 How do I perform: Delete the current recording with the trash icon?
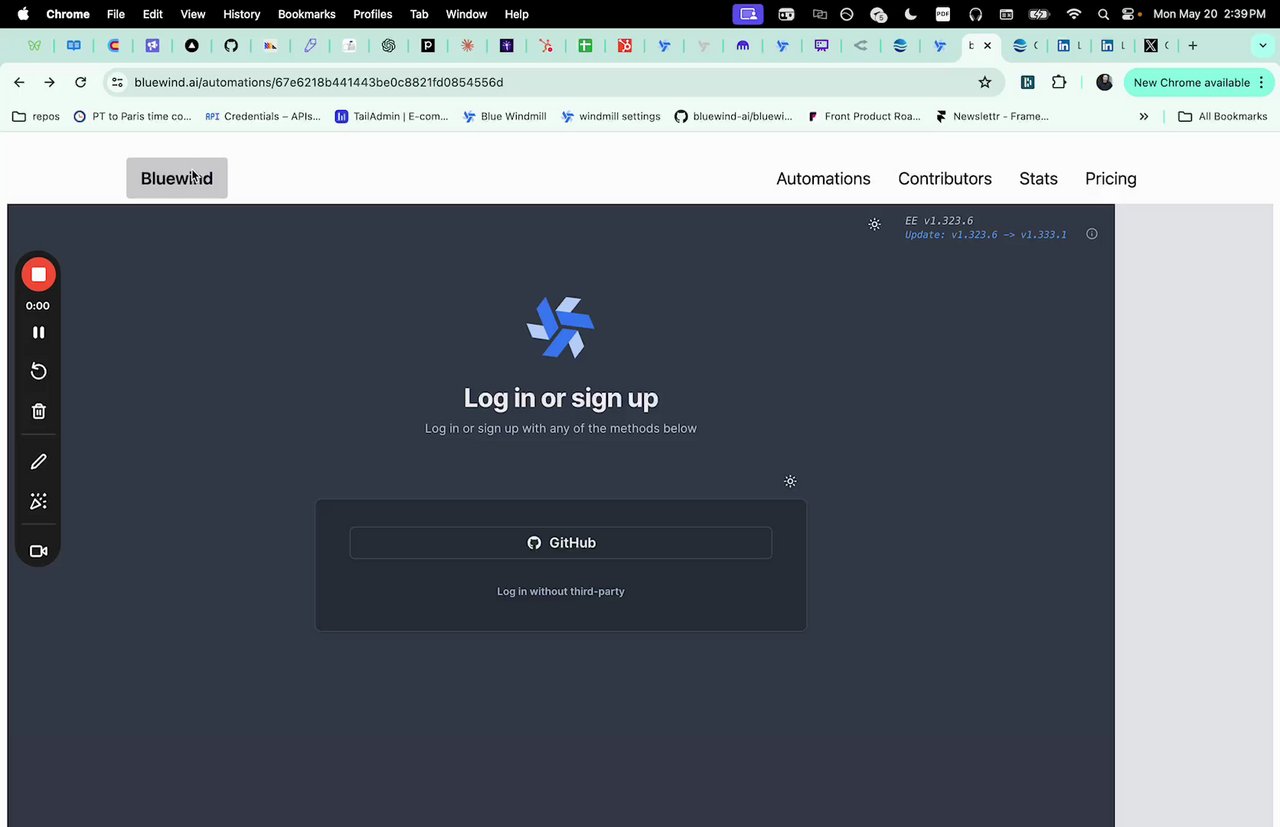[x=38, y=411]
